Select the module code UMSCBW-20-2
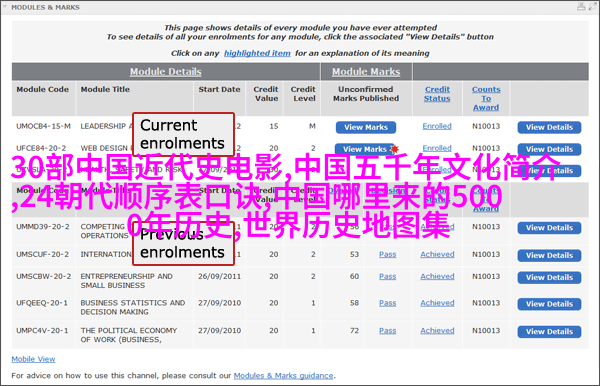600x386 pixels. (x=44, y=276)
